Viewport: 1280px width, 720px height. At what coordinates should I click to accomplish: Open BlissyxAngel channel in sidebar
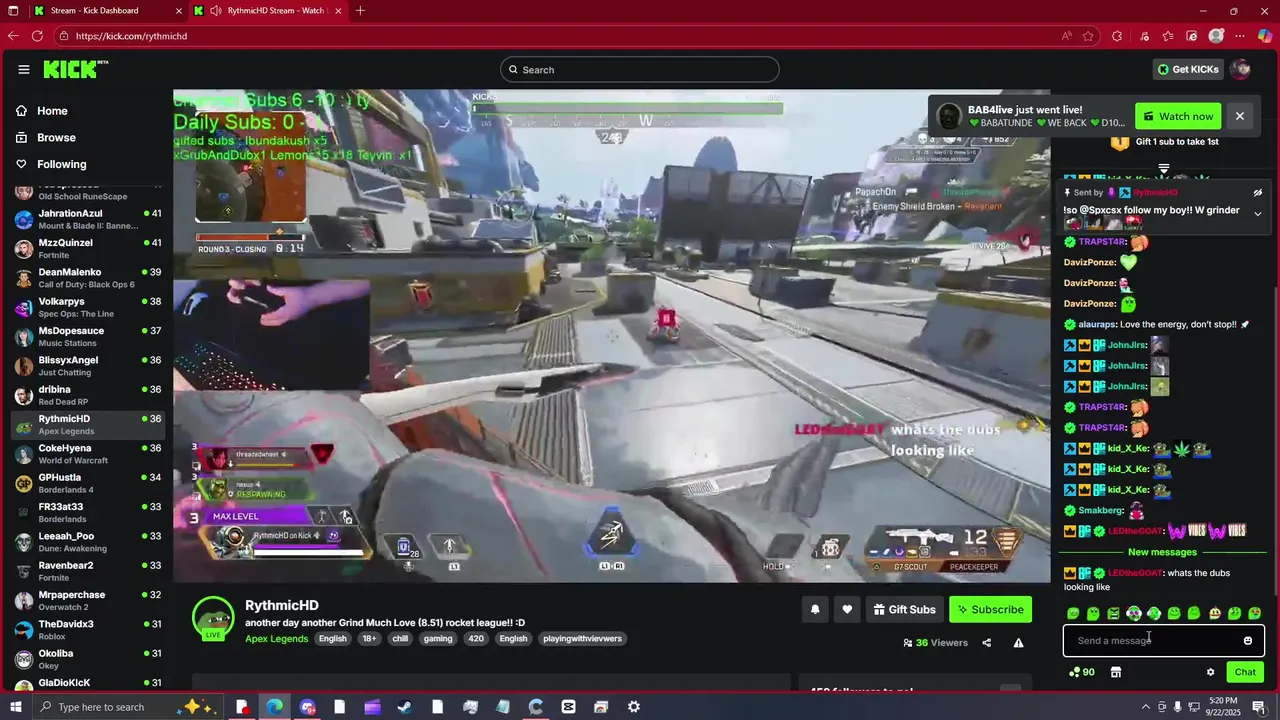(x=88, y=366)
